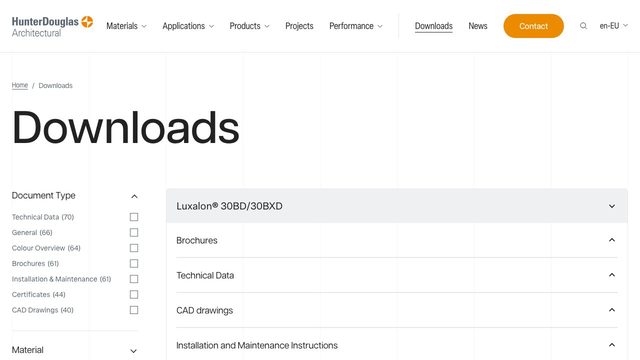The image size is (640, 360).
Task: Check the Brochures (61) filter
Action: tap(134, 263)
